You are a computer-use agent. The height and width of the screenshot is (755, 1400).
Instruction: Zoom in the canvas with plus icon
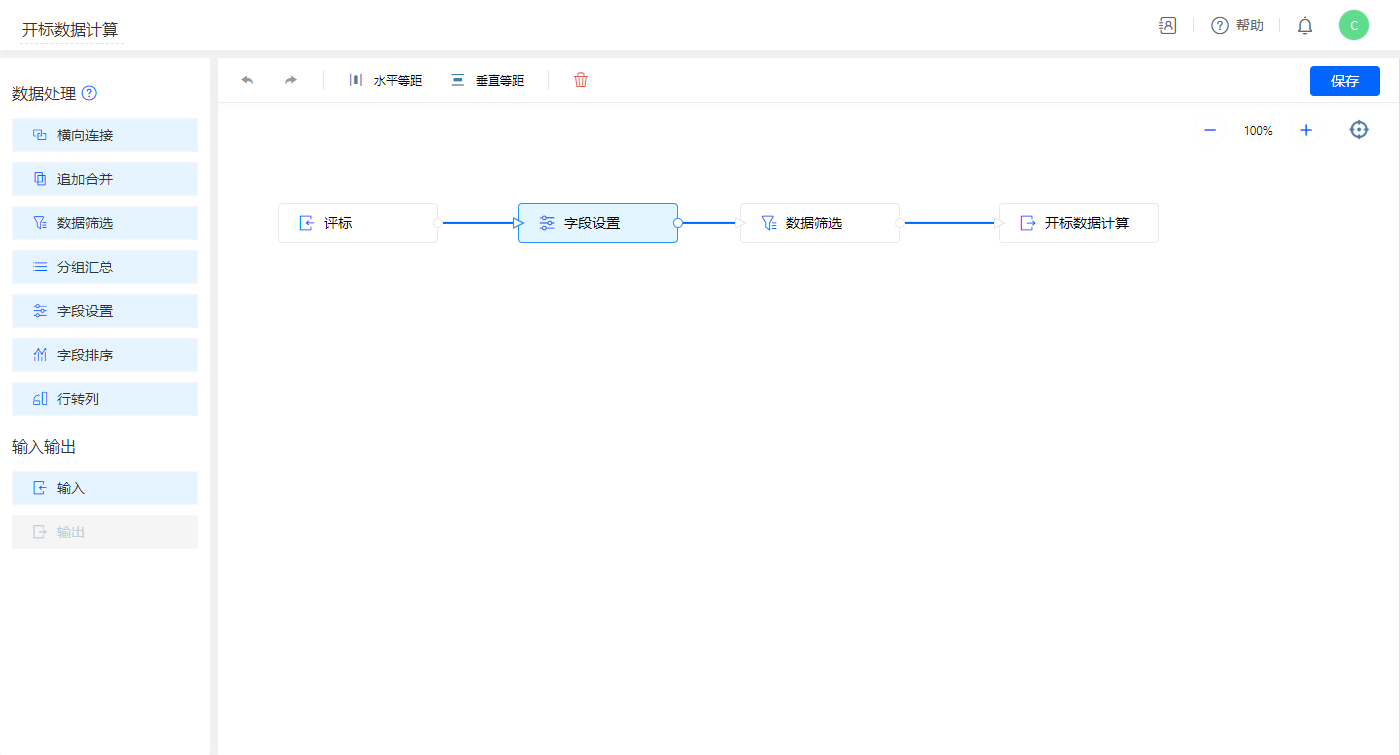coord(1305,130)
